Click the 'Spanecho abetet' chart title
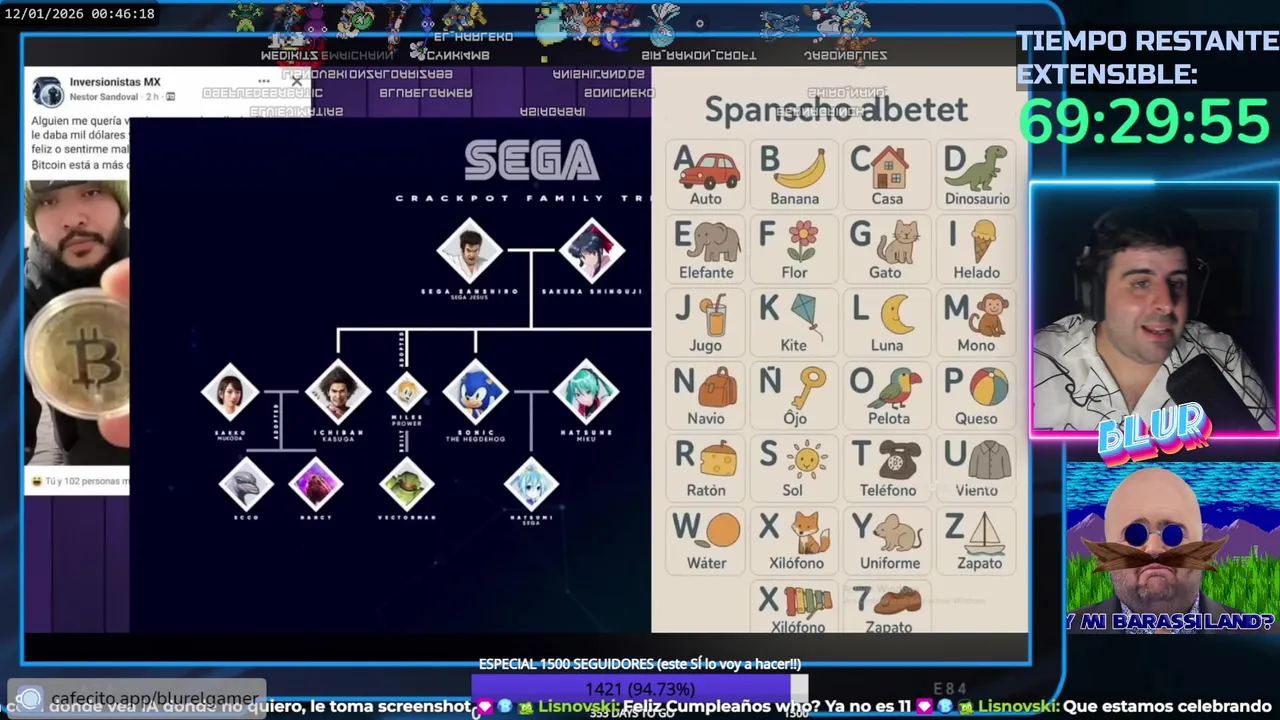 pos(836,109)
